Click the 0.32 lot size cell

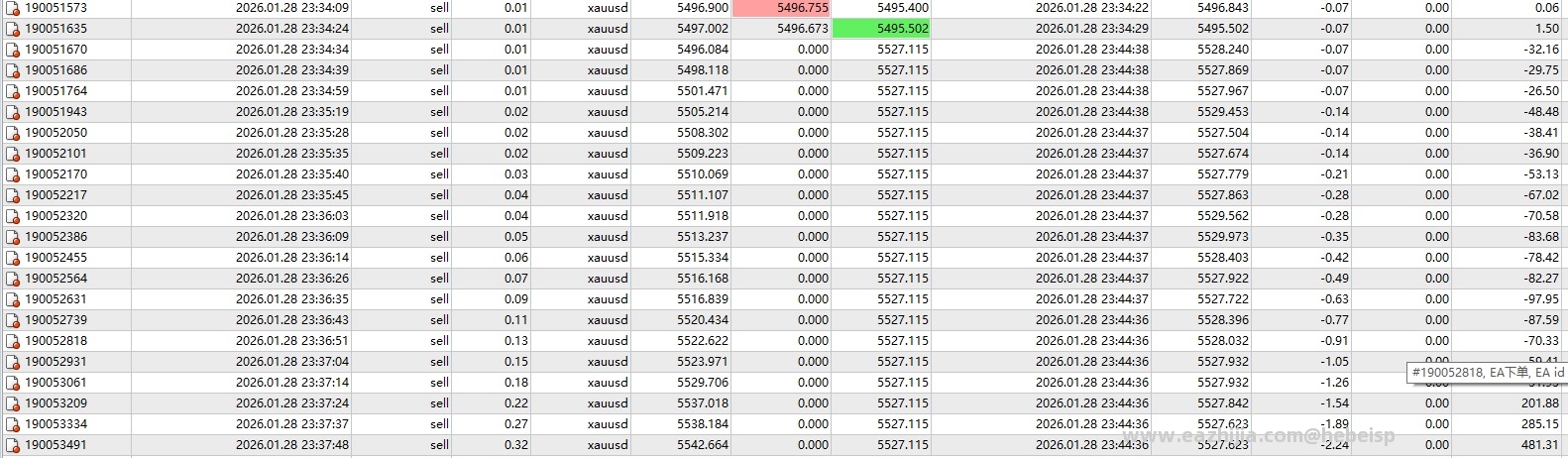[x=515, y=445]
